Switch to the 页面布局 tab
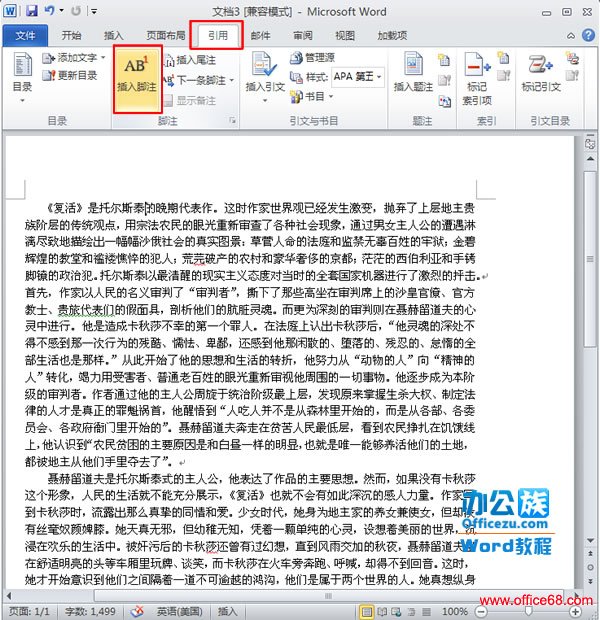 click(166, 36)
